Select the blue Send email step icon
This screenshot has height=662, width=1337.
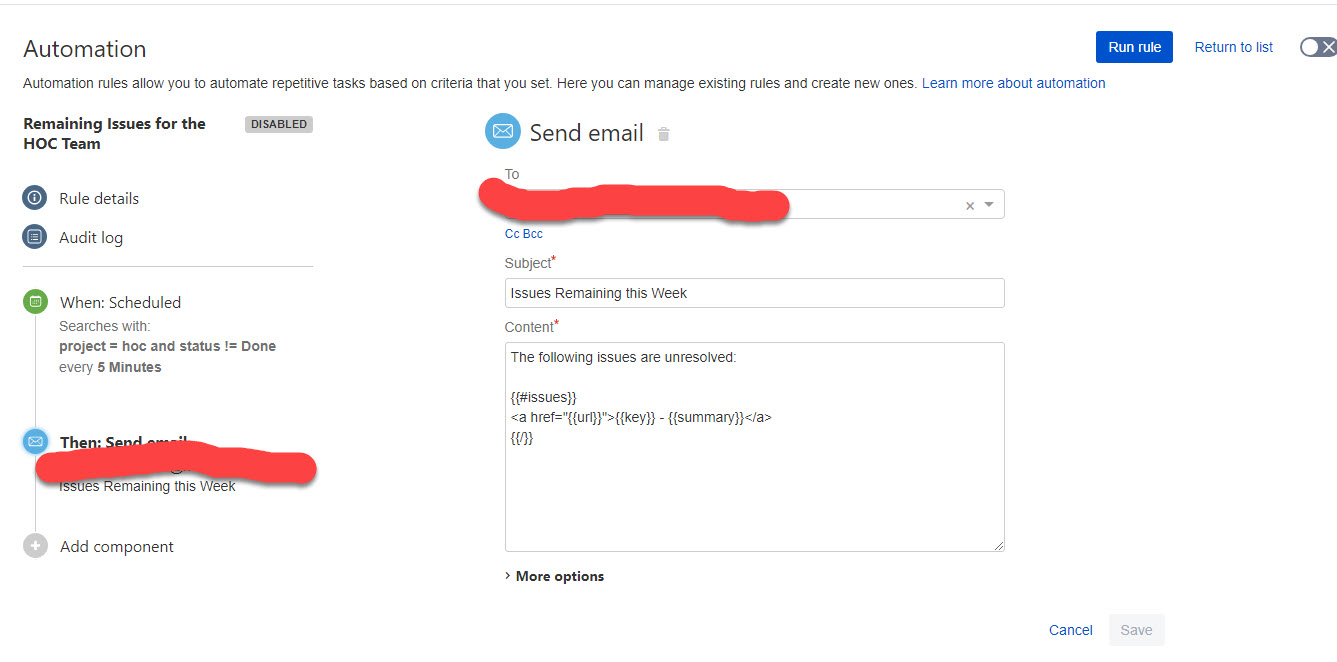(35, 441)
